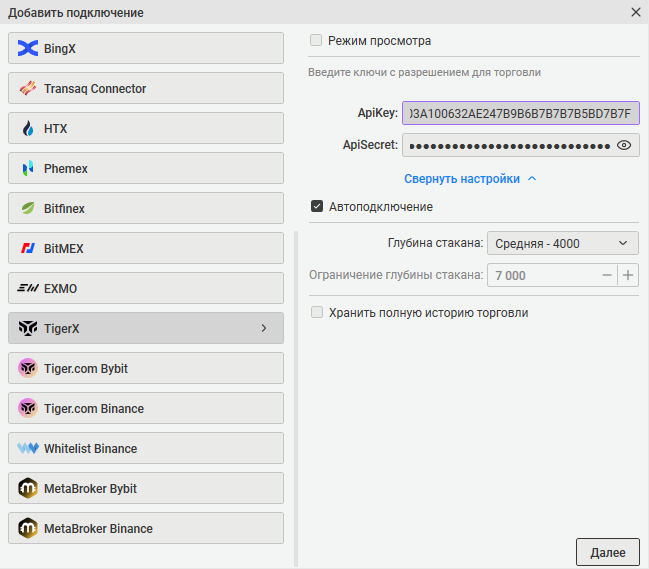Click into the ApiKey input field
The image size is (649, 569).
[x=520, y=113]
